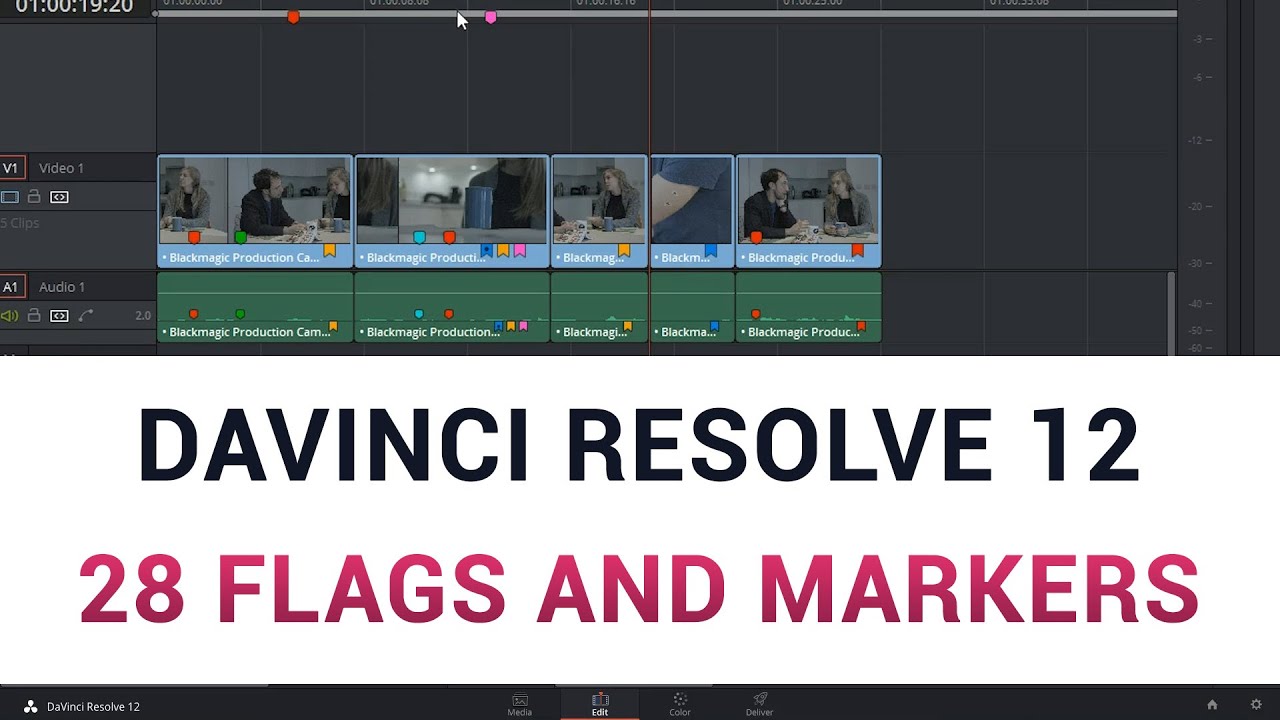Click the red marker on fifth video clip
This screenshot has height=720, width=1280.
click(x=756, y=237)
